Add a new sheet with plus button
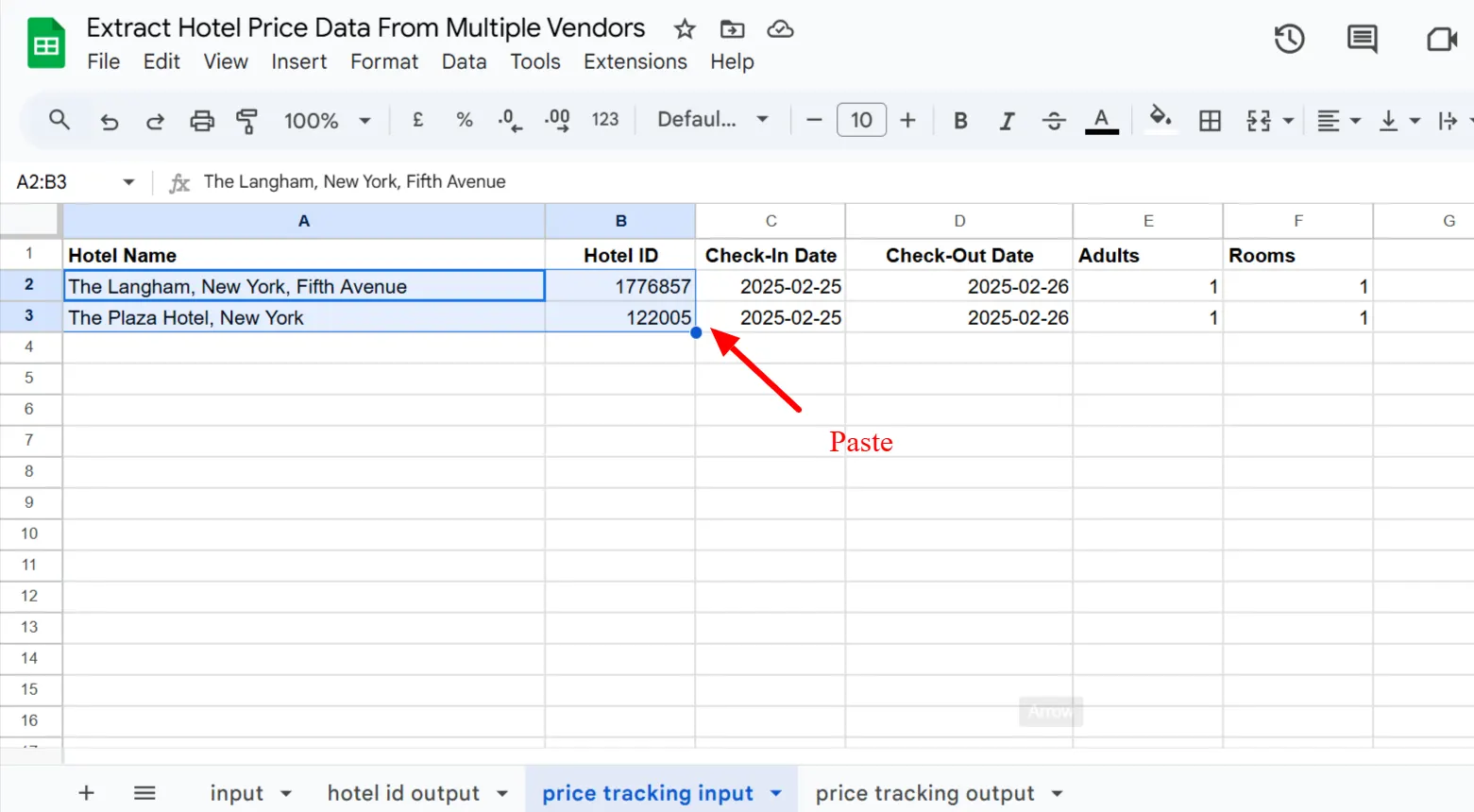This screenshot has width=1474, height=812. (86, 793)
